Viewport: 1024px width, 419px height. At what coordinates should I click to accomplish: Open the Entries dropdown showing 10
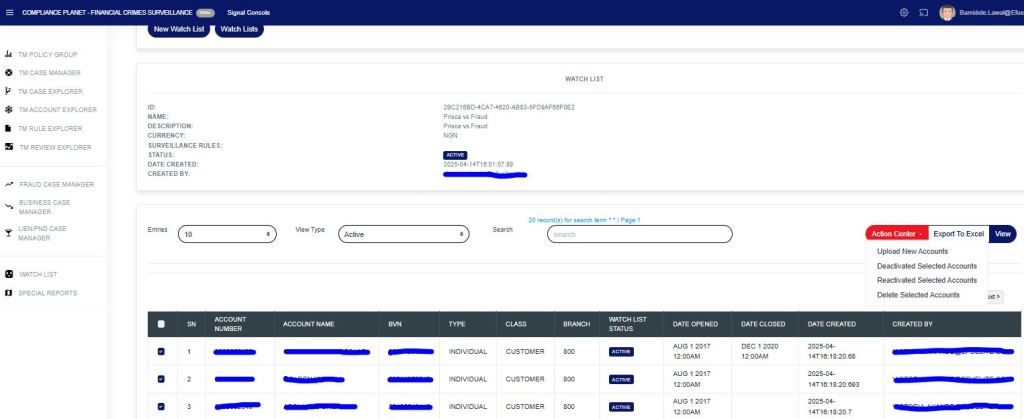pyautogui.click(x=228, y=233)
